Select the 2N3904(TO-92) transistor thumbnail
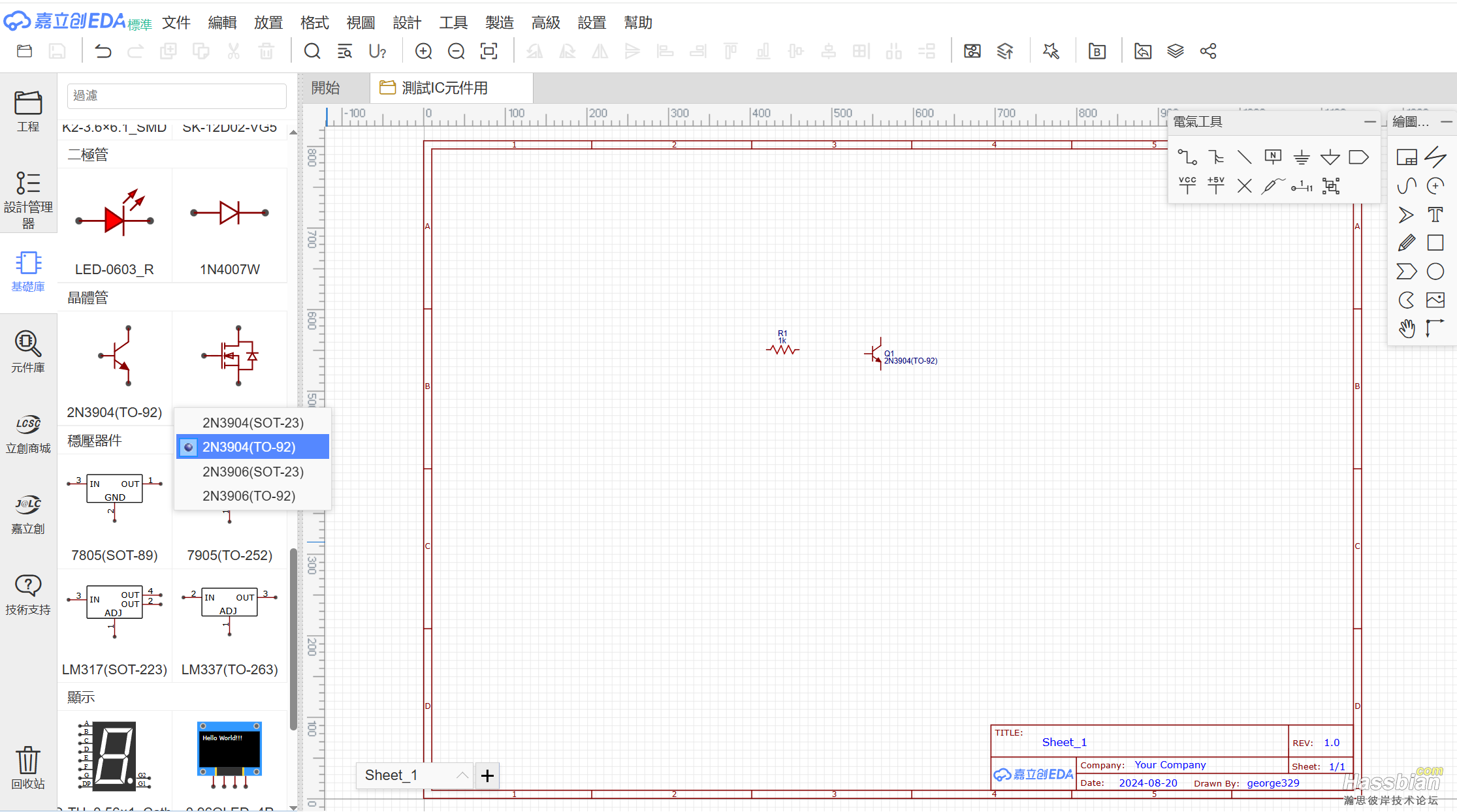Image resolution: width=1457 pixels, height=812 pixels. pyautogui.click(x=114, y=369)
